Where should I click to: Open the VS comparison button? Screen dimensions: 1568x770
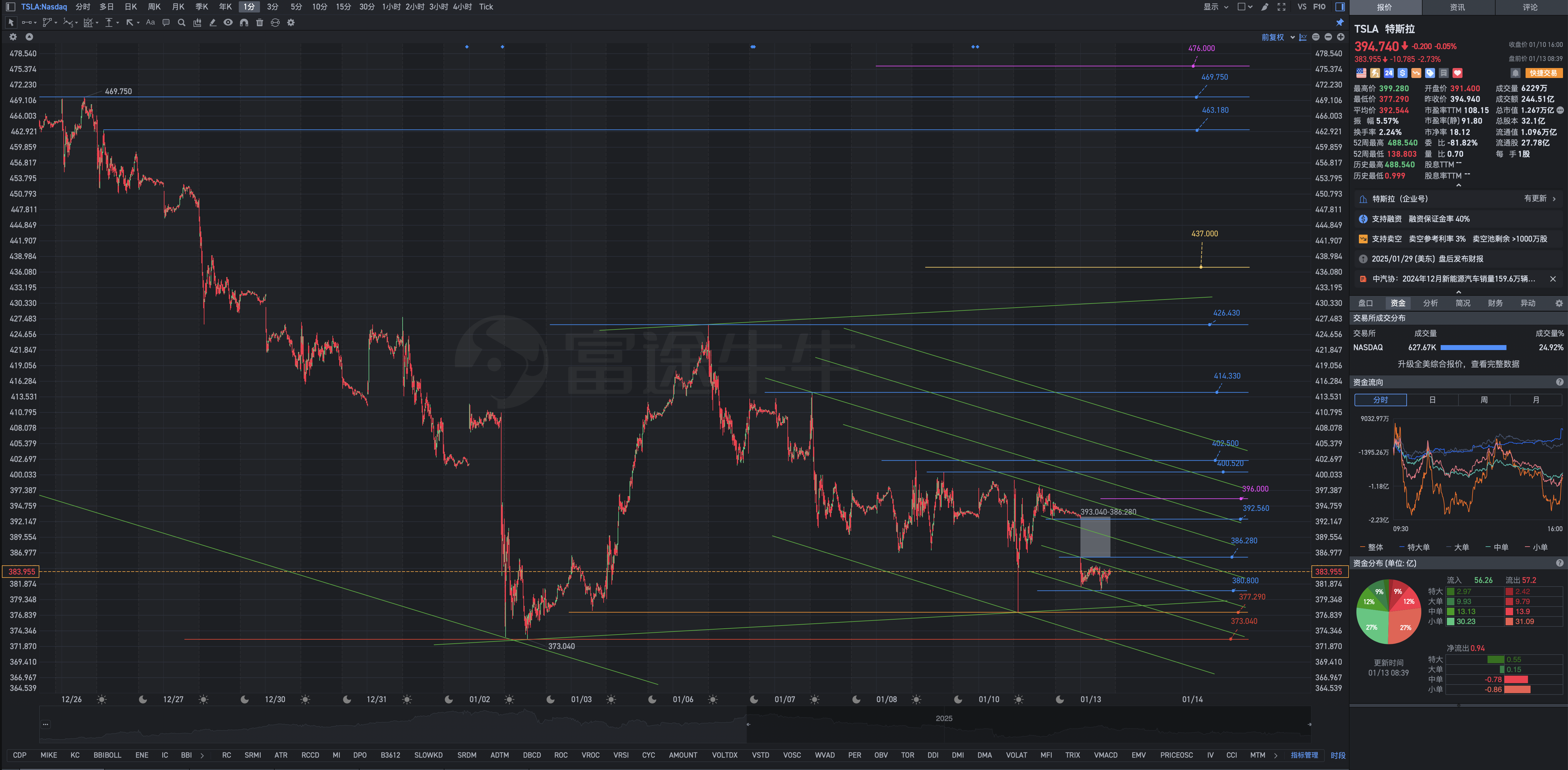[x=1302, y=7]
